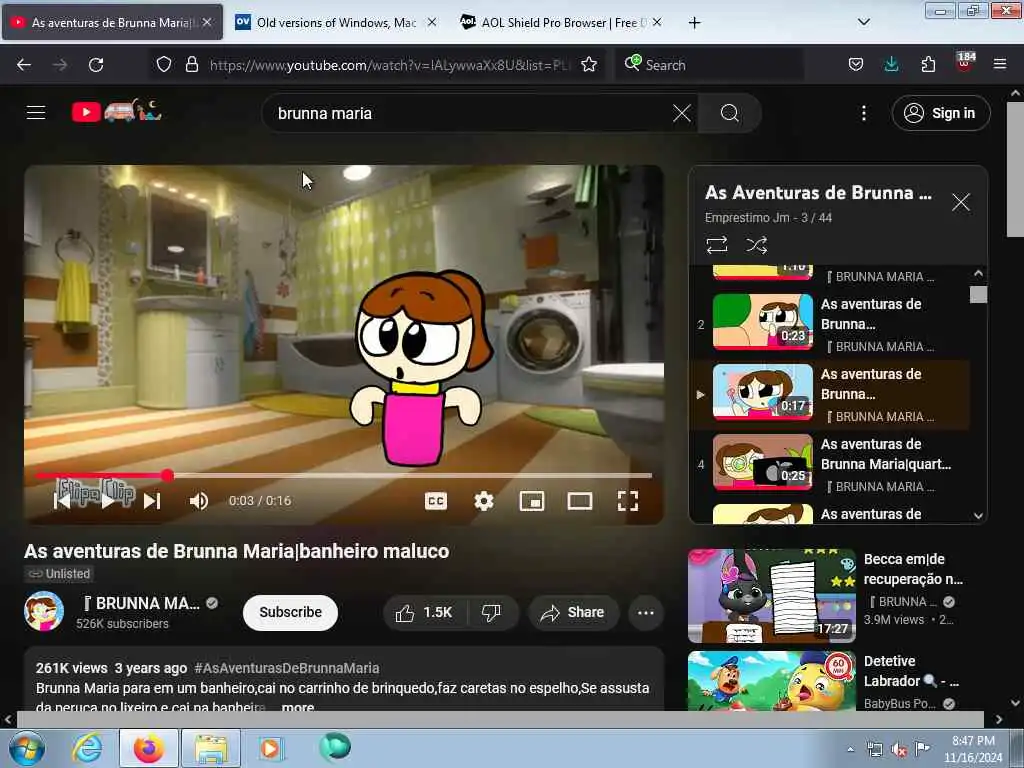Open Detetive Labrador video thumbnail
The height and width of the screenshot is (768, 1024).
(771, 680)
